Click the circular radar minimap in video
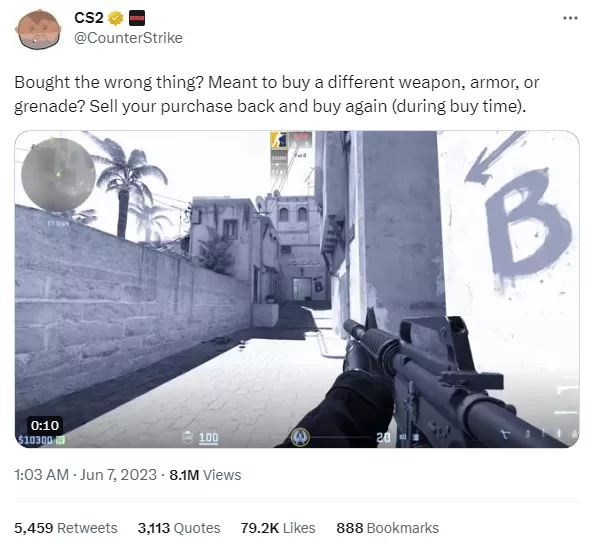This screenshot has height=551, width=593. point(58,175)
